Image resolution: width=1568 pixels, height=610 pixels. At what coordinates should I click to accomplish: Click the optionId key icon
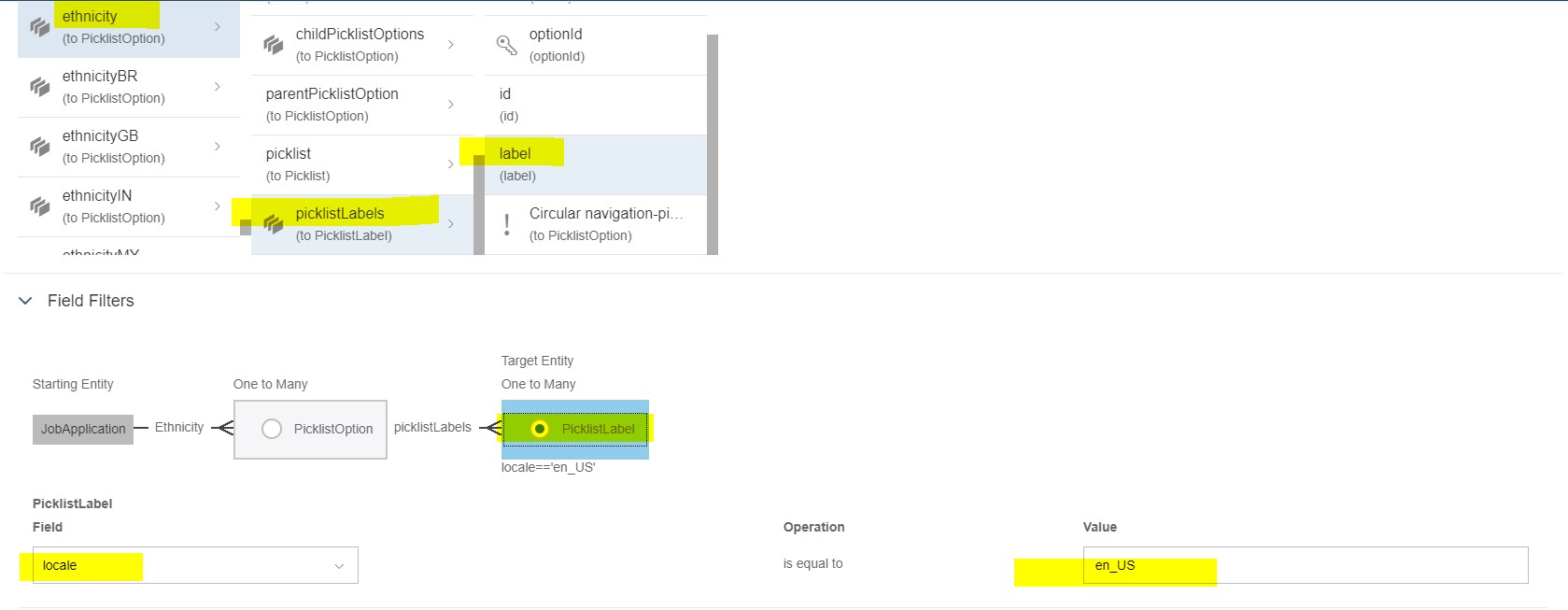pyautogui.click(x=506, y=45)
